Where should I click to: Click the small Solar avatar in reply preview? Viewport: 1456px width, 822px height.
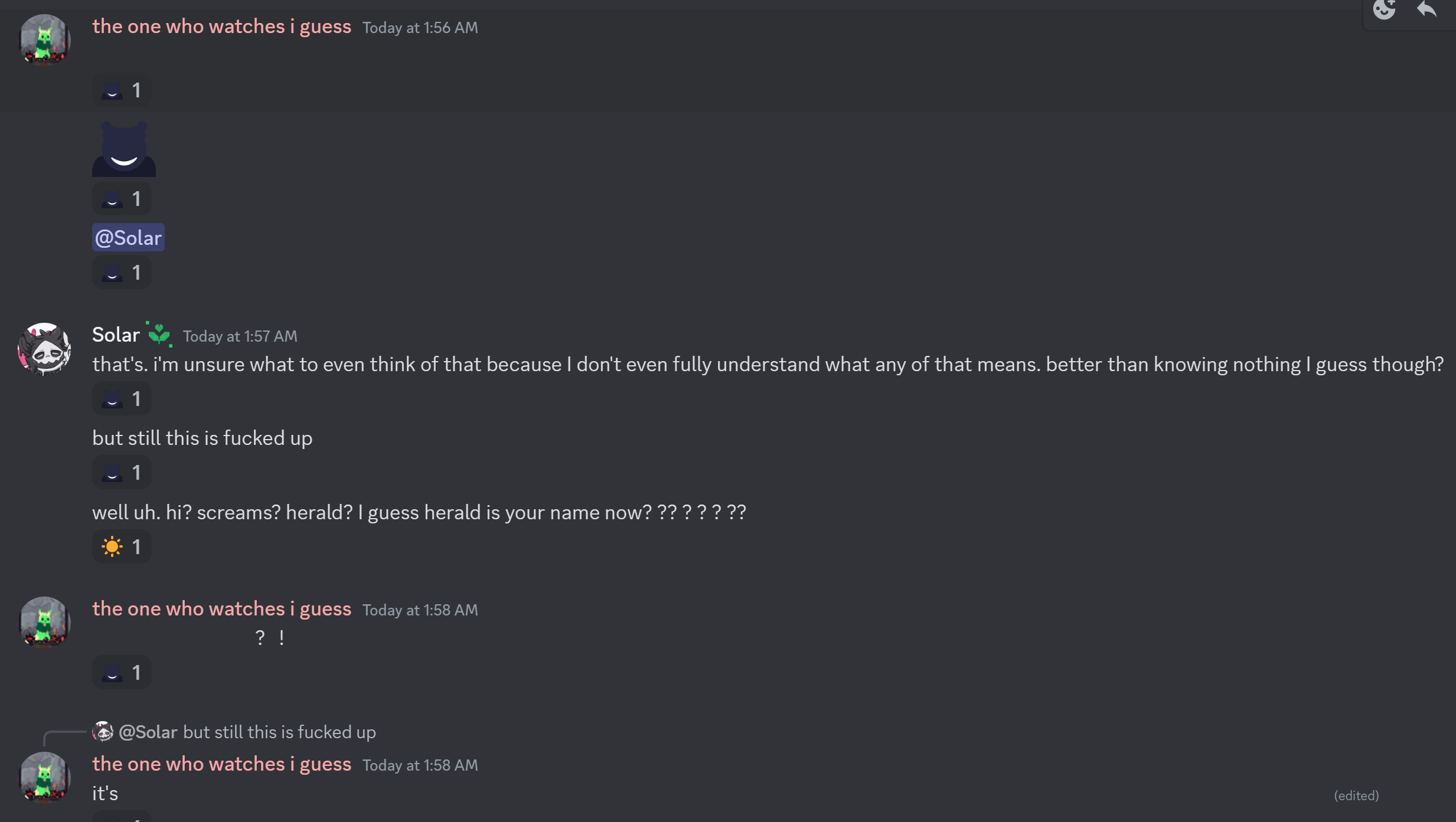tap(103, 732)
